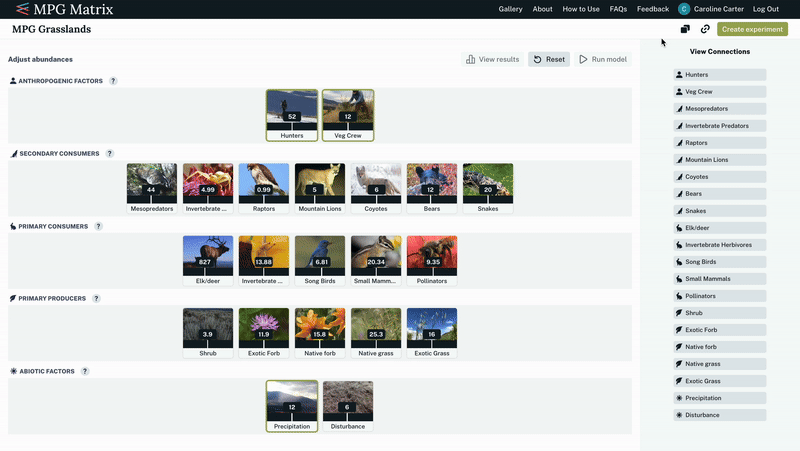Select the Shrub card

pos(208,333)
